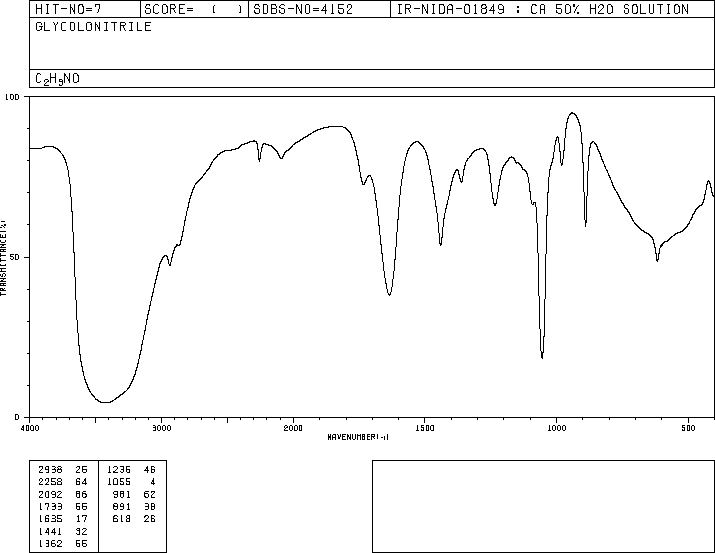Select peak value '1055' in the table
This screenshot has height=553, width=715.
coord(119,481)
